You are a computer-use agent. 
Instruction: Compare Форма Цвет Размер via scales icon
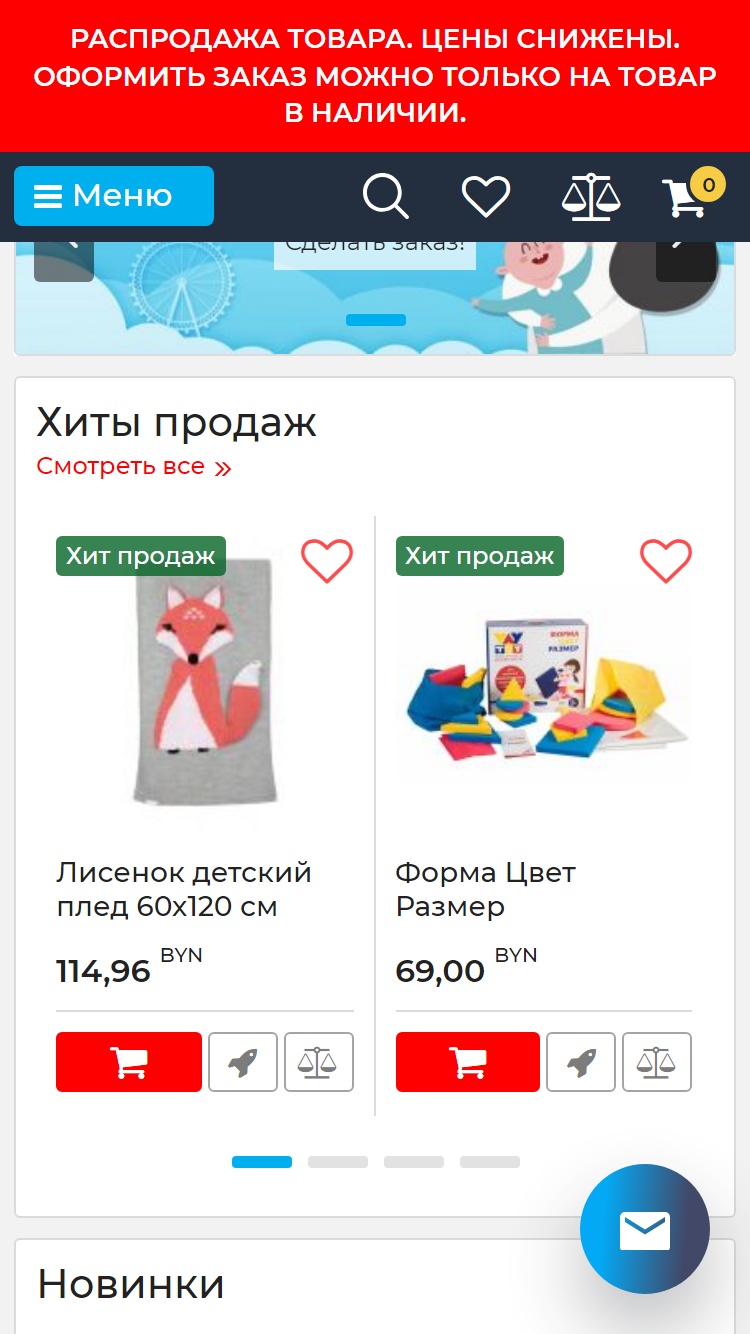click(x=657, y=1062)
